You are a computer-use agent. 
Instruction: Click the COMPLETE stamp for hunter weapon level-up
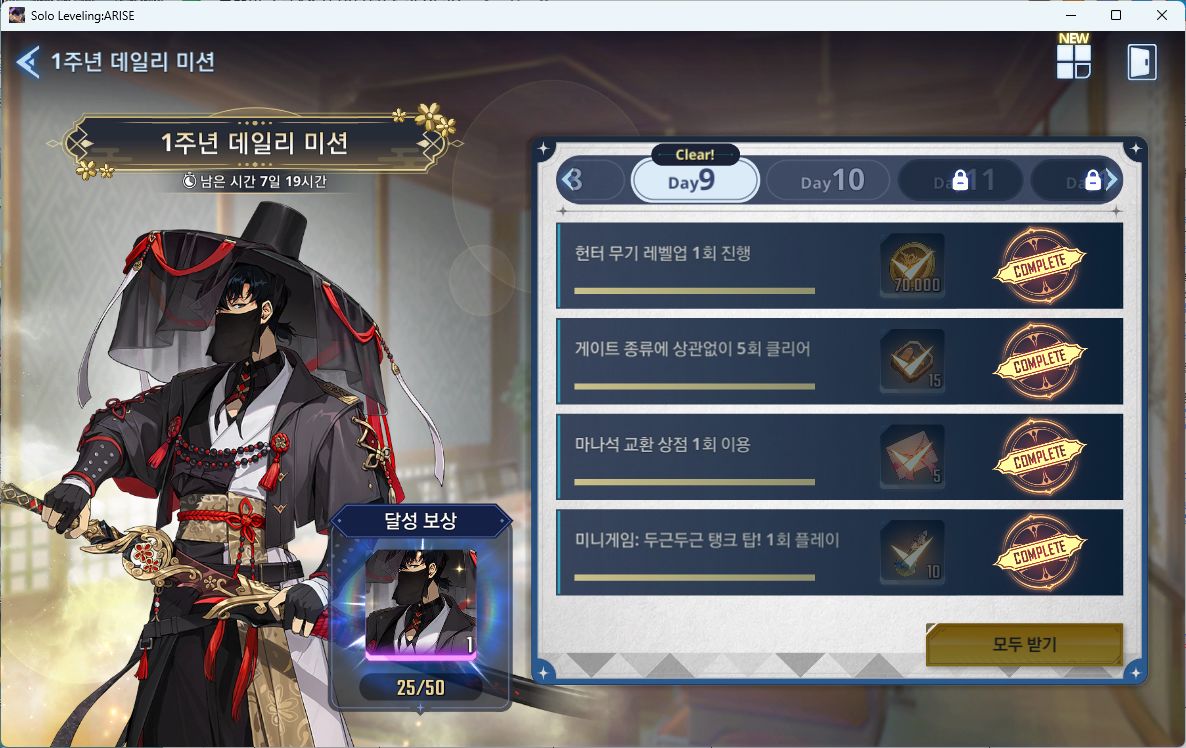pyautogui.click(x=1040, y=265)
